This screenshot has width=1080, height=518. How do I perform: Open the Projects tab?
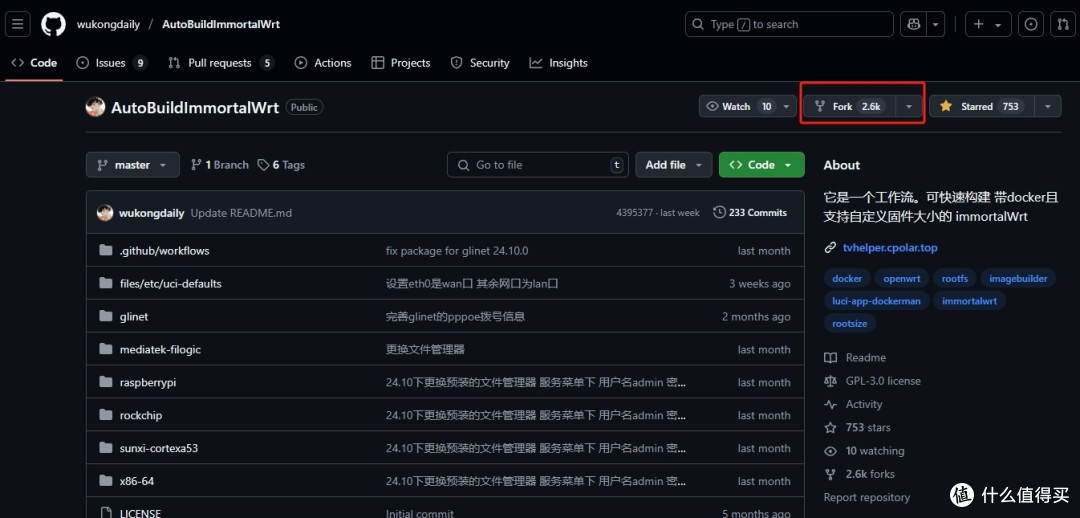click(x=401, y=63)
